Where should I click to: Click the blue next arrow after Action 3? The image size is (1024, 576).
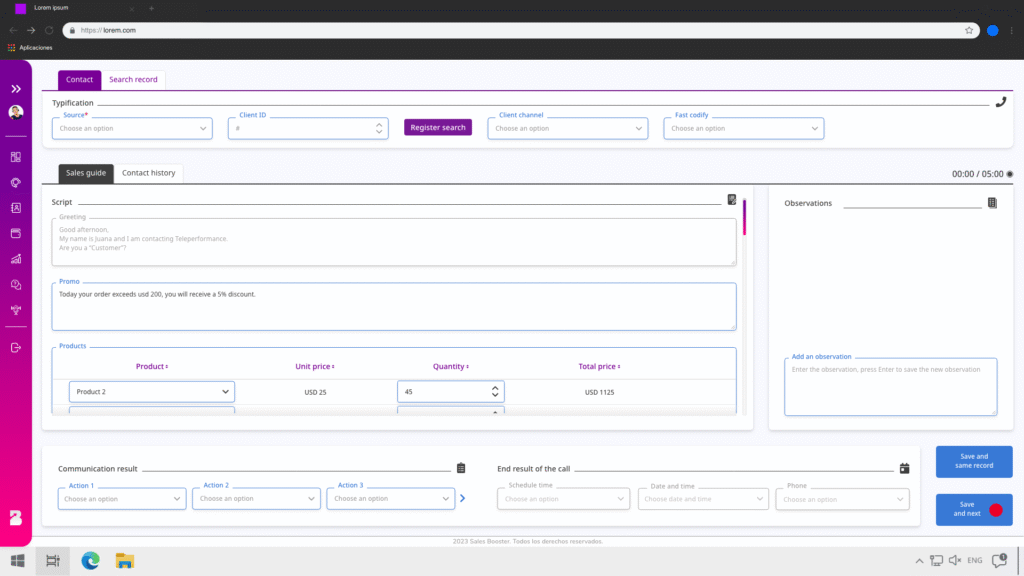click(462, 498)
